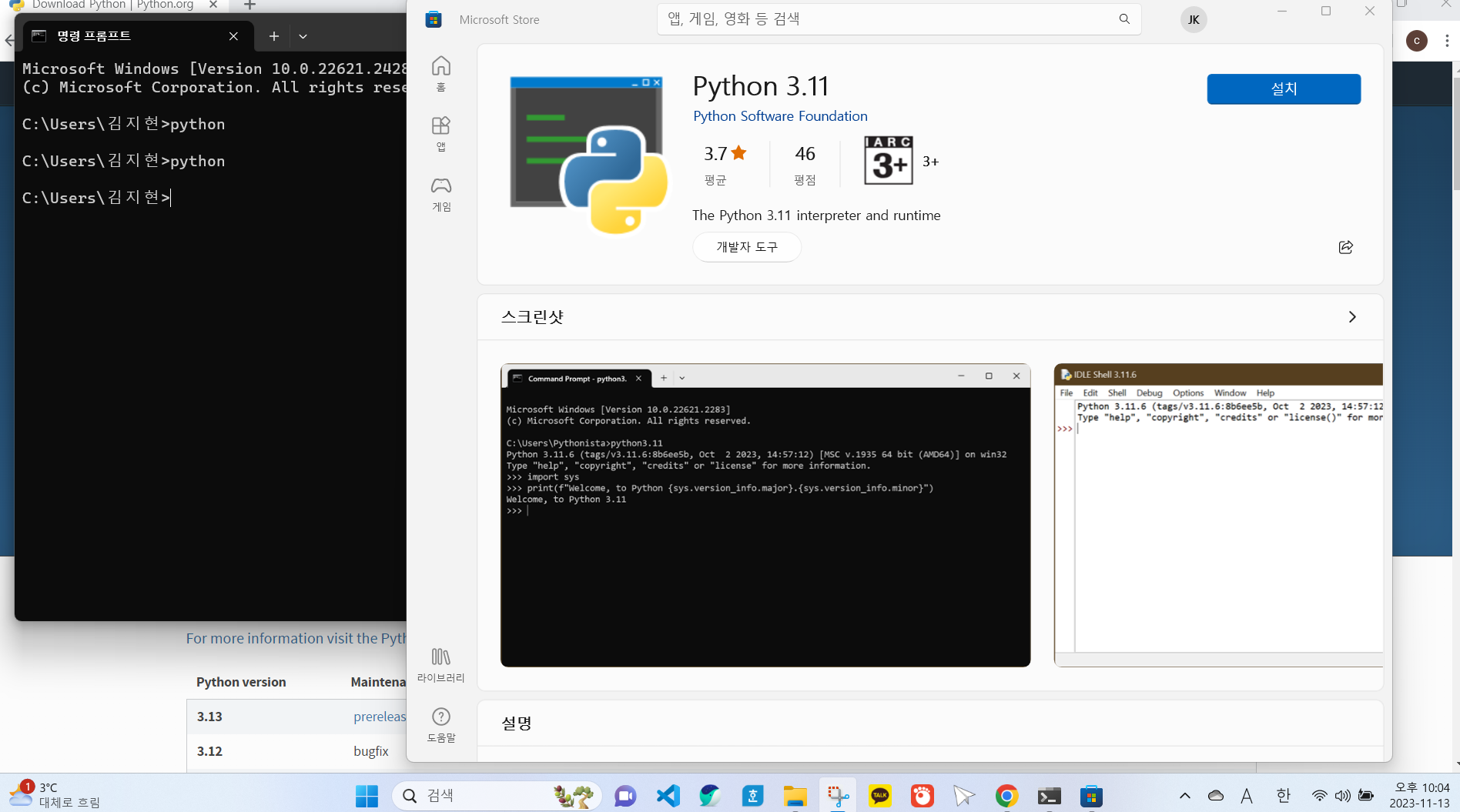Screen dimensions: 1460x812
Task: Close the 명령 프롬프트 terminal tab
Action: 233,36
